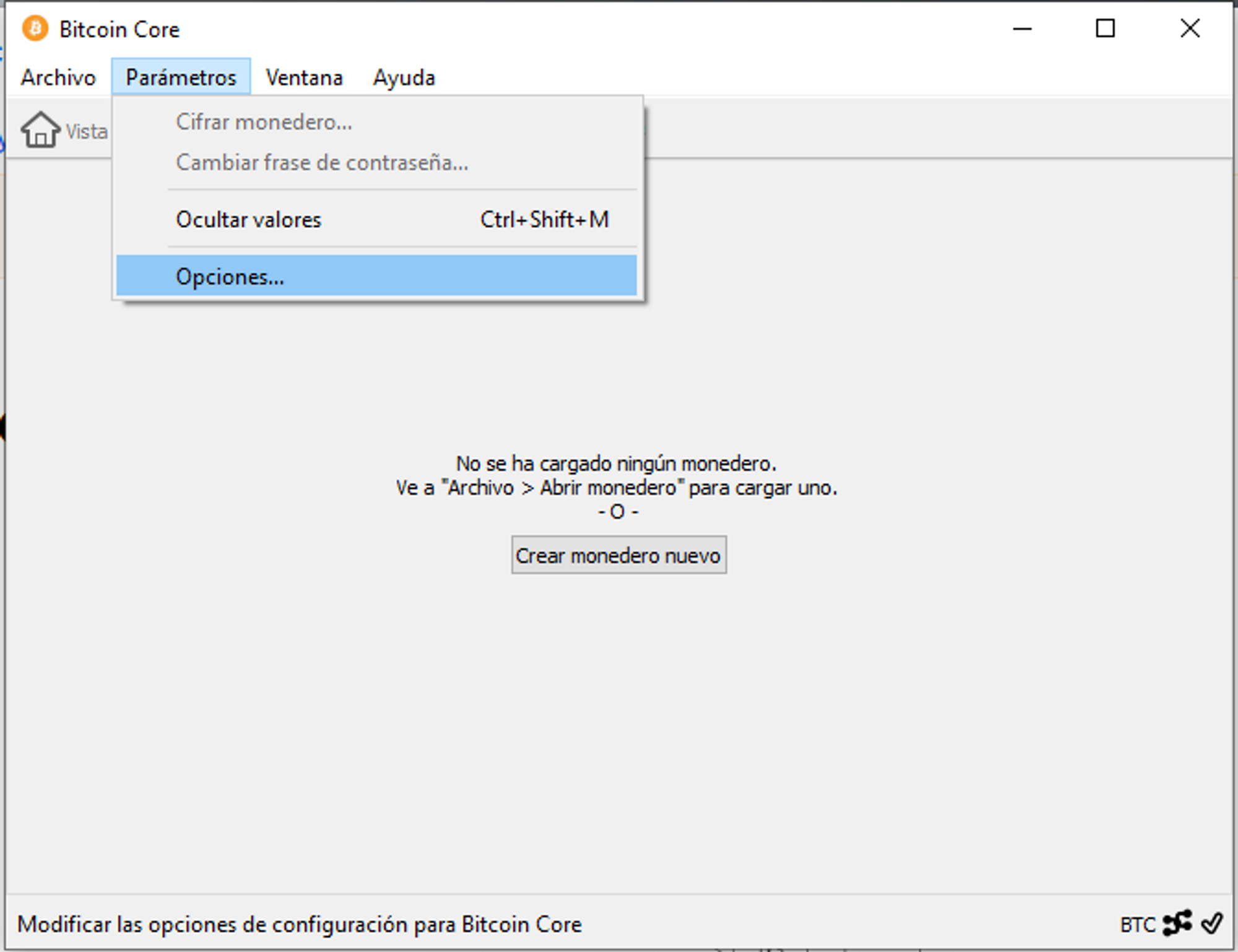Click the Bitcoin Core logo in title bar

(35, 29)
